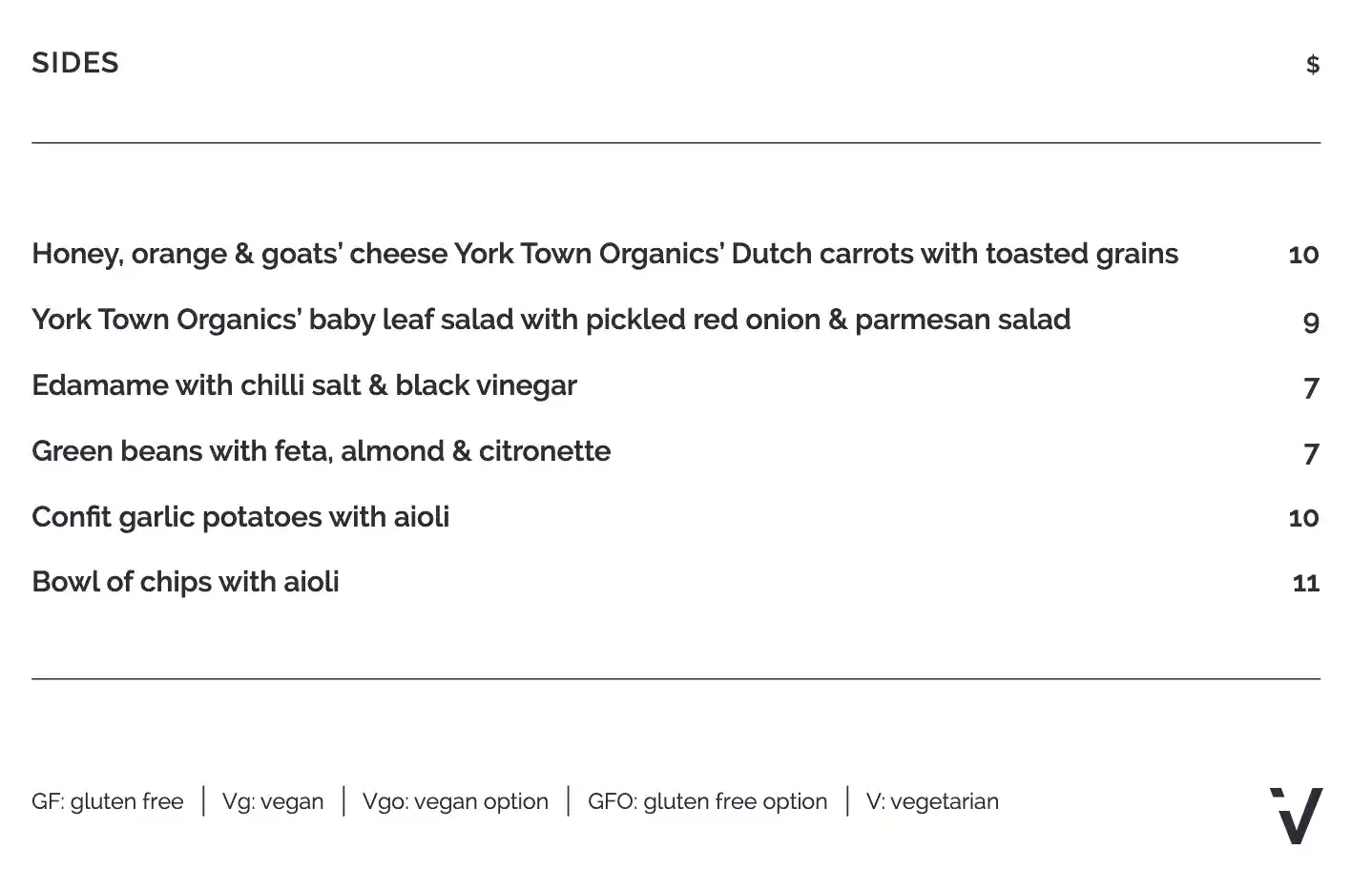Click the Green beans price
Screen dimensions: 1372x891
[1311, 453]
